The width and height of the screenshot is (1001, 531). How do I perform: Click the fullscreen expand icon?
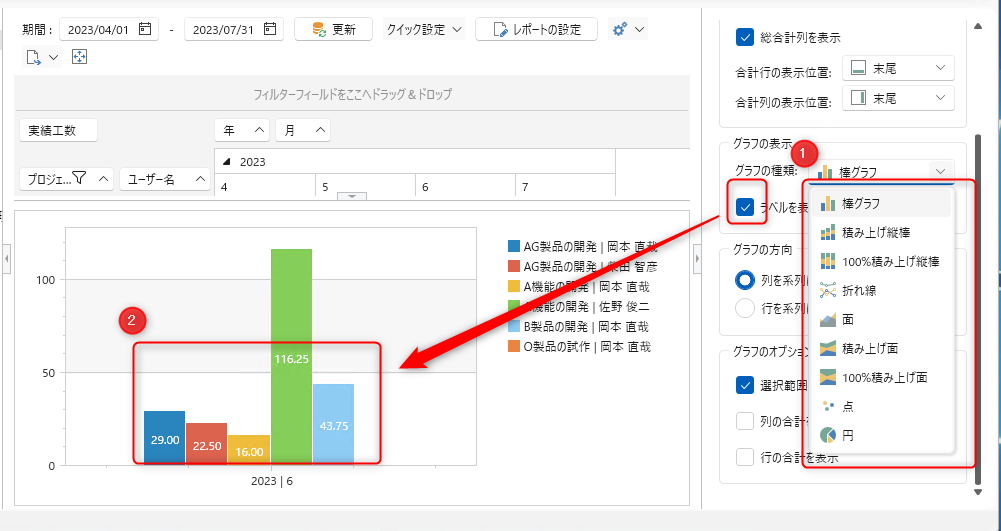[x=79, y=56]
